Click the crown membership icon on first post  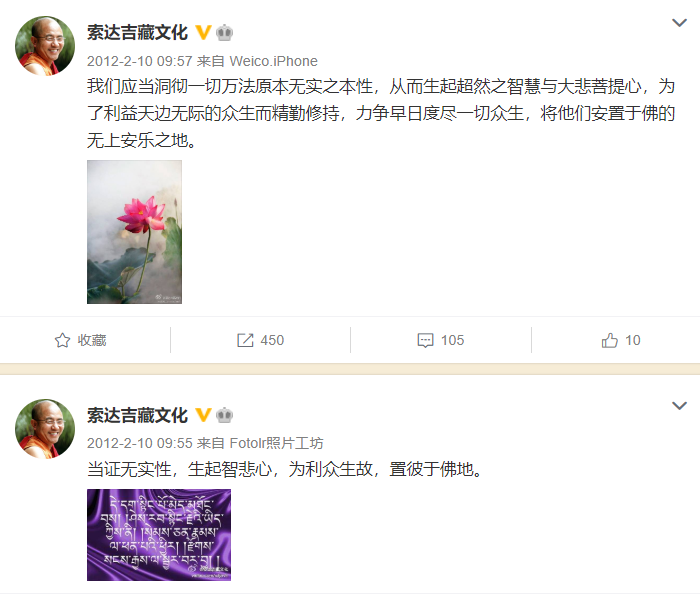coord(225,33)
